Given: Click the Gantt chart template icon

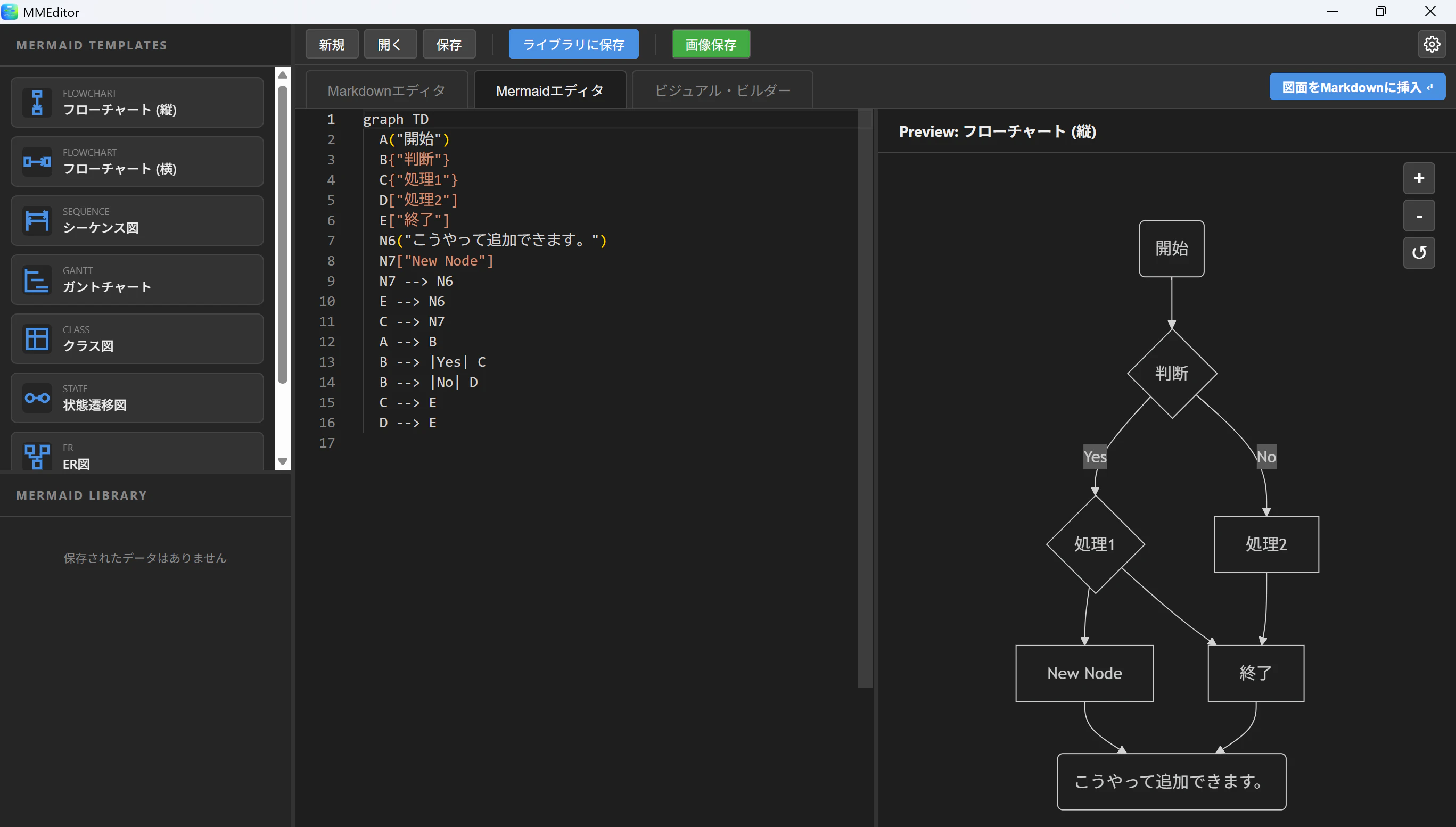Looking at the screenshot, I should [x=37, y=280].
